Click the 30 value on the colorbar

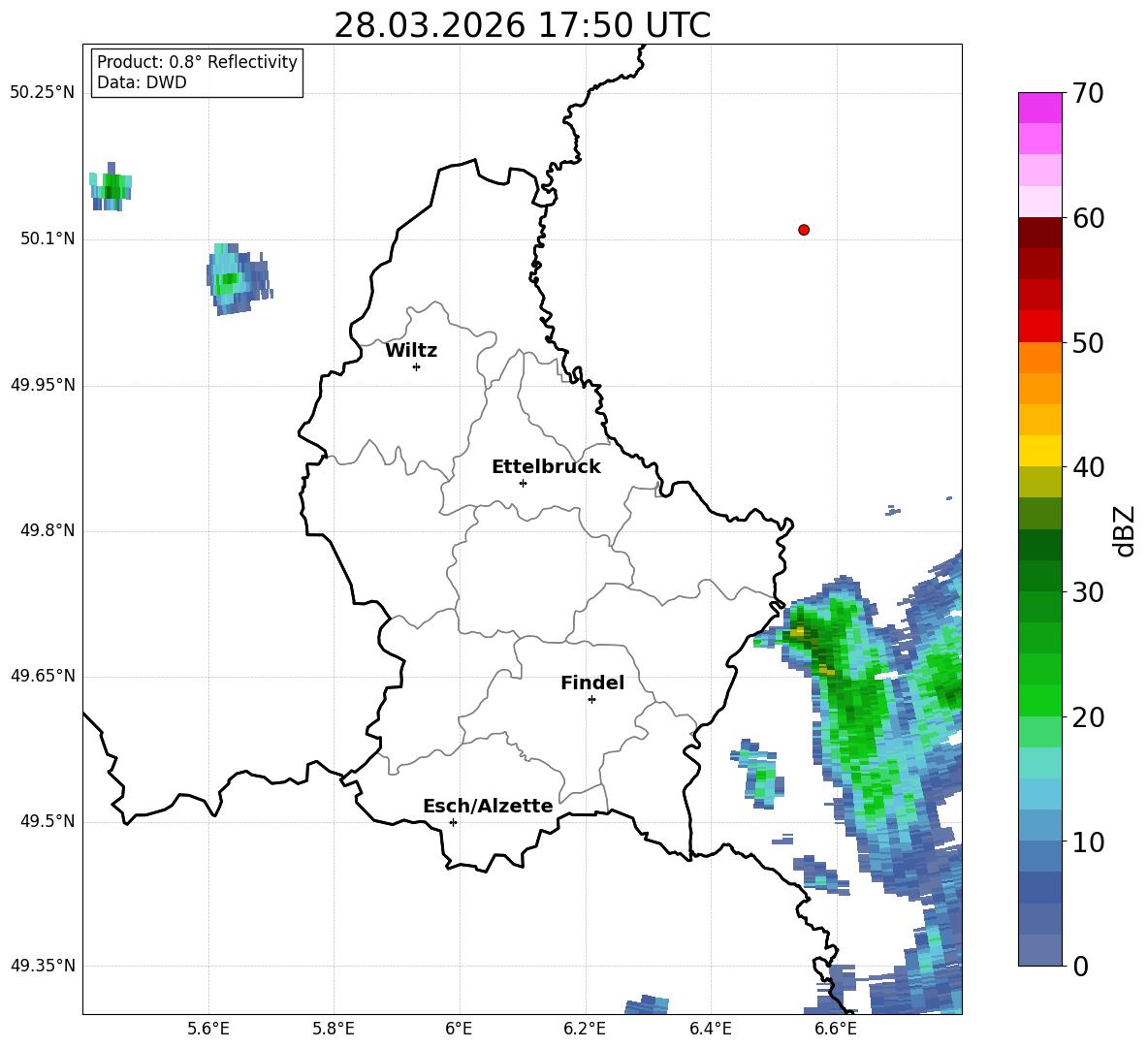pyautogui.click(x=1088, y=592)
